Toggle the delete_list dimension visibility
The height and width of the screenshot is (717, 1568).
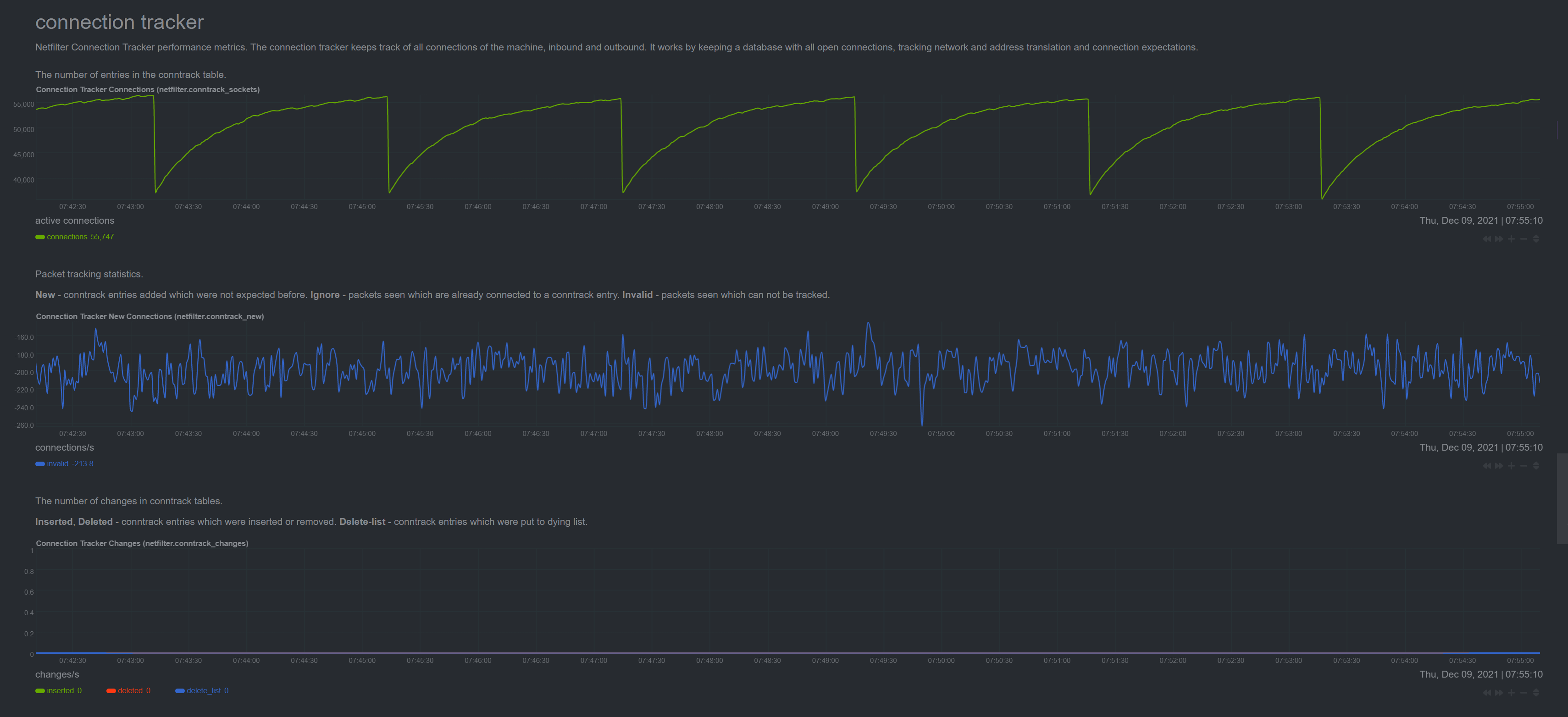(204, 690)
